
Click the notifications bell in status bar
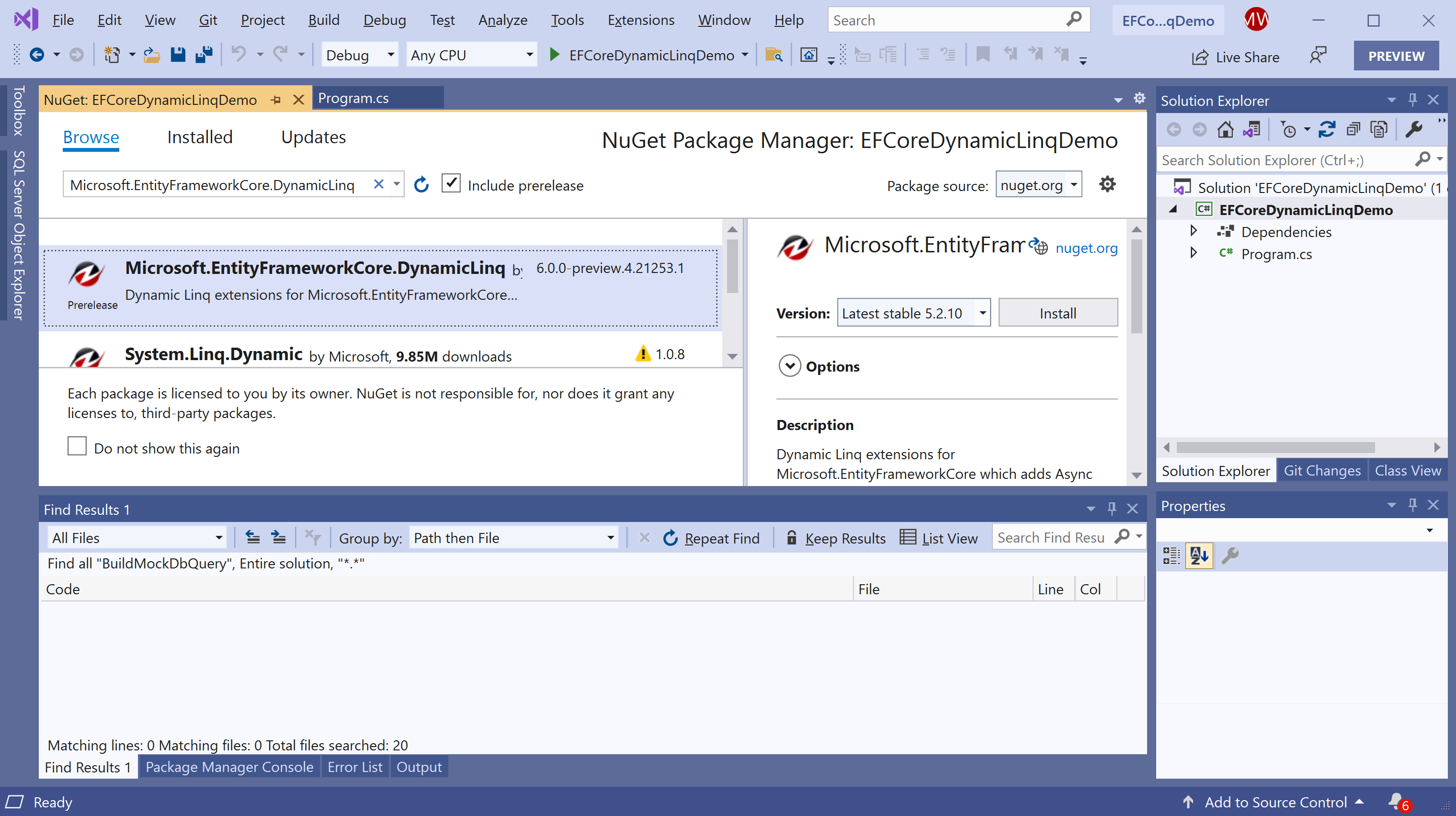pyautogui.click(x=1396, y=801)
